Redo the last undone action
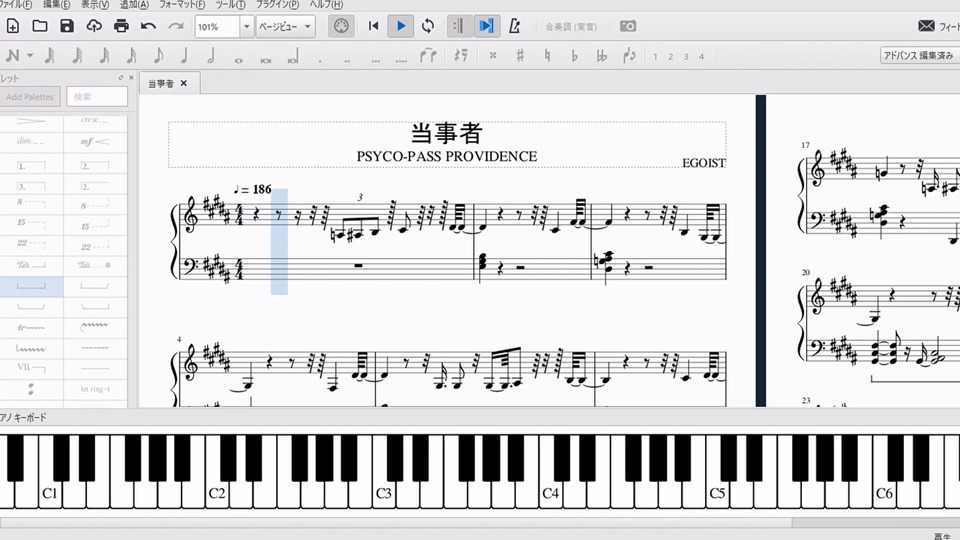The height and width of the screenshot is (540, 960). 176,26
